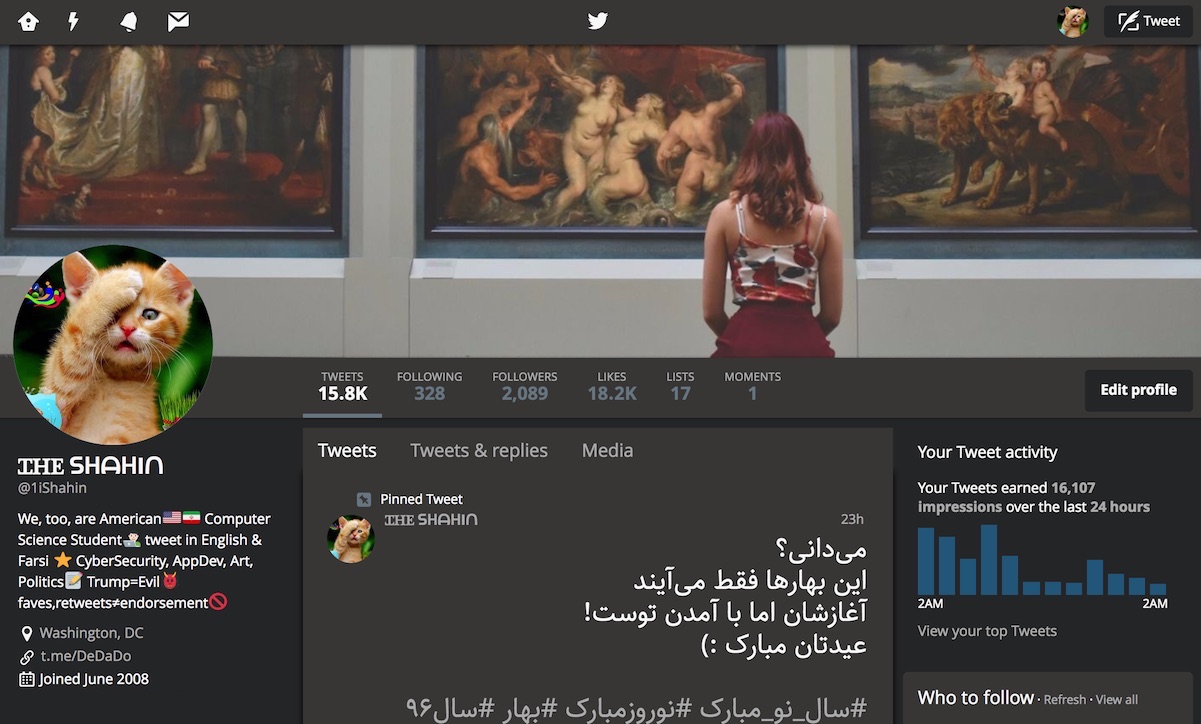
Task: Open Moments lightning bolt icon
Action: (73, 21)
